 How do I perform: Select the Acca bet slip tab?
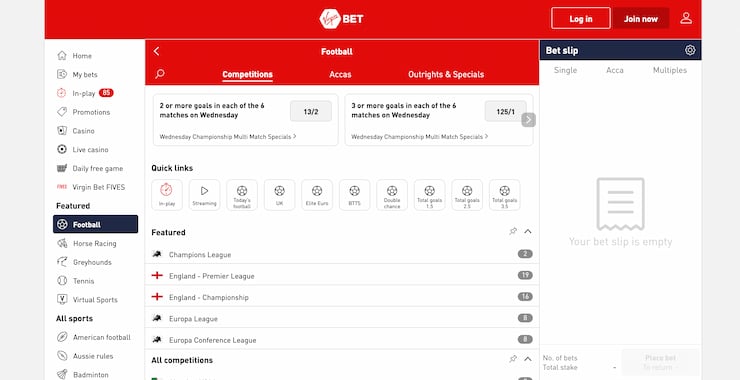click(x=615, y=70)
